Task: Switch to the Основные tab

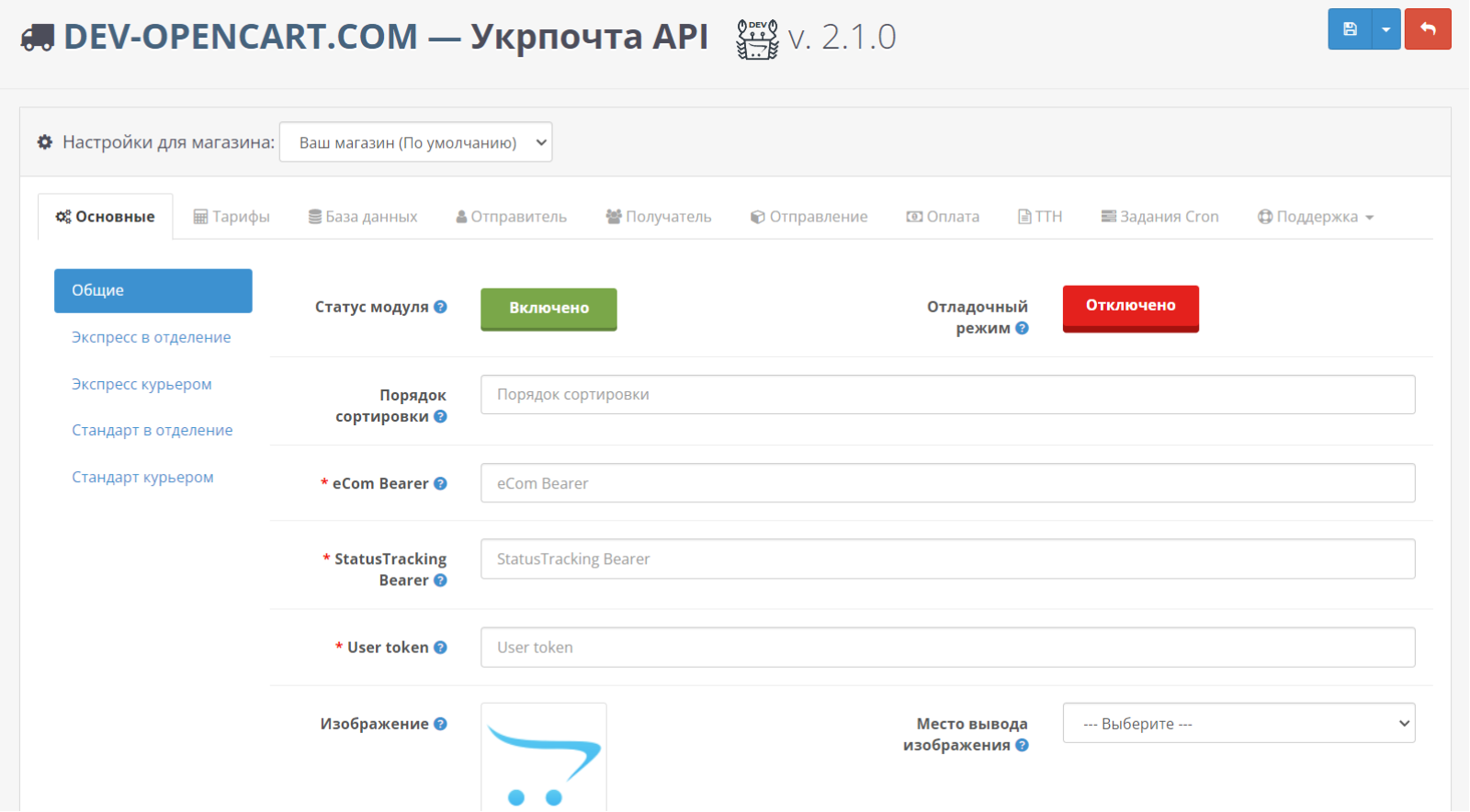Action: [106, 217]
